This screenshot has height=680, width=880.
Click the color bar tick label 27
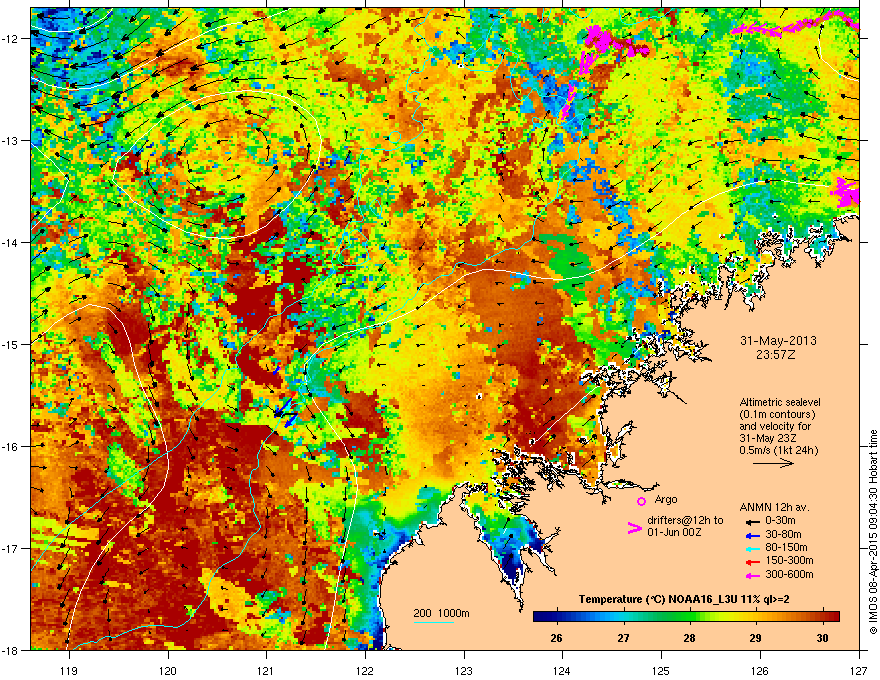point(623,638)
